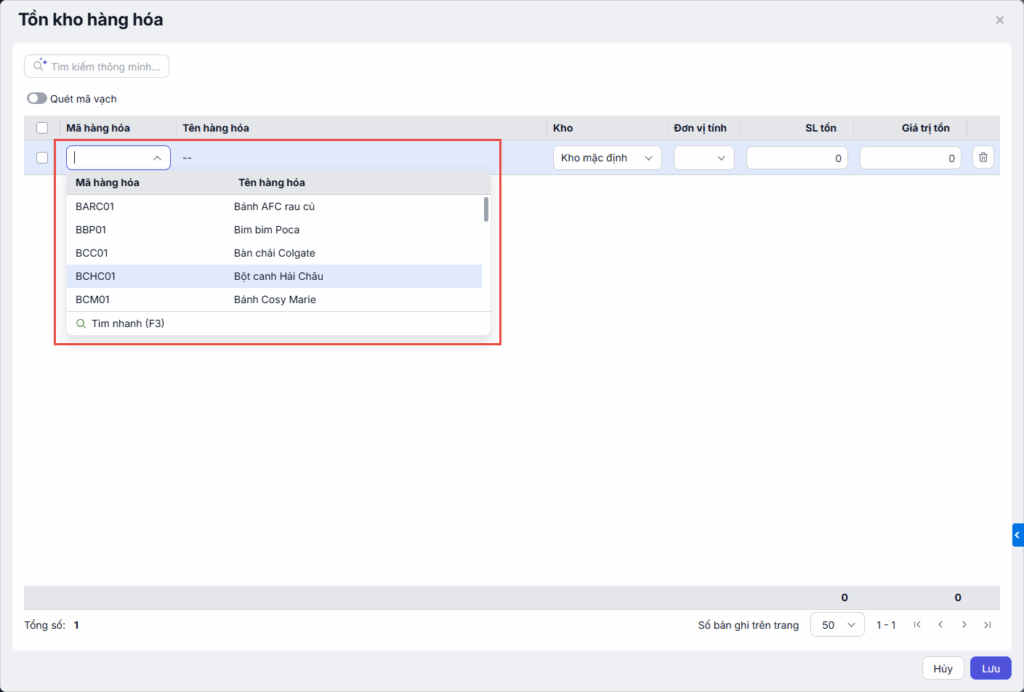Click the SL tồn quantity field
The height and width of the screenshot is (692, 1024).
[797, 158]
